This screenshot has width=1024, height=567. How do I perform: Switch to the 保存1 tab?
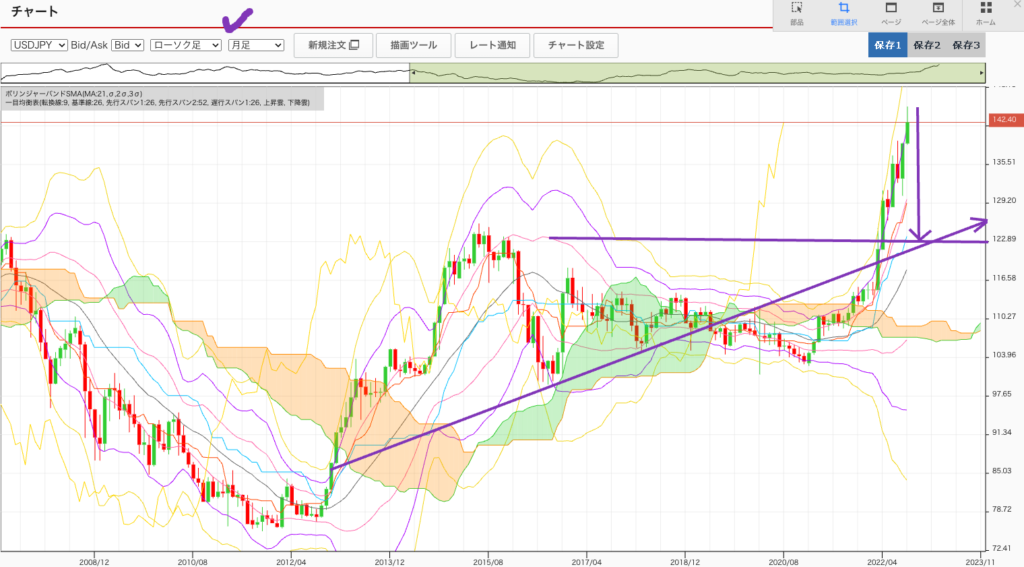click(x=888, y=45)
